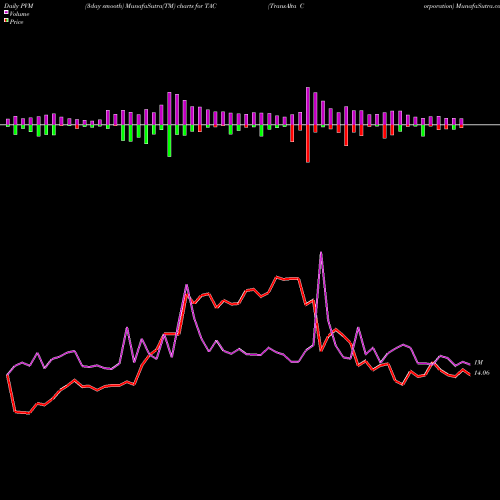Click the peak of the magenta volume line
The width and height of the screenshot is (500, 500).
click(321, 252)
